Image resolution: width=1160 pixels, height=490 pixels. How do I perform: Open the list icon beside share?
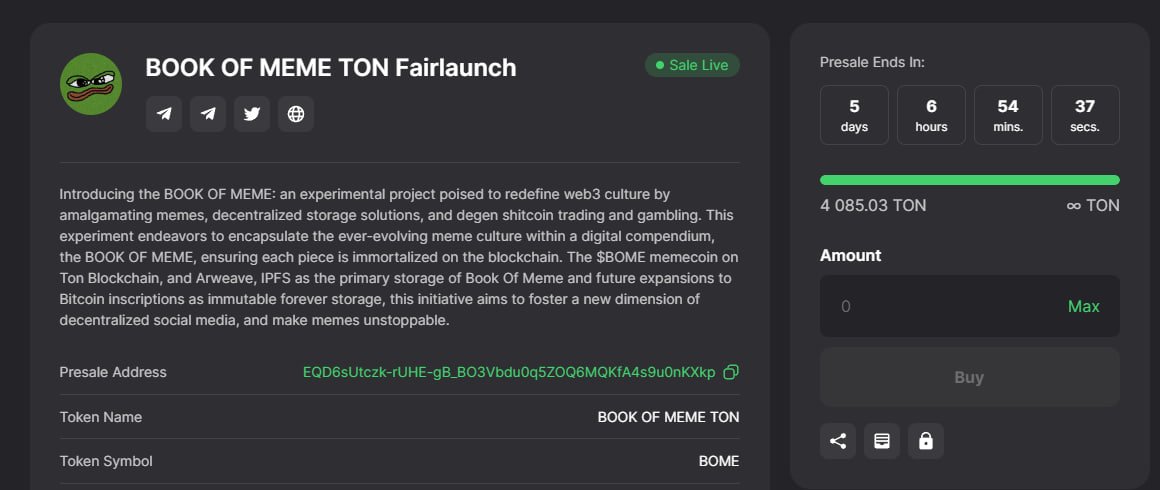pyautogui.click(x=882, y=441)
